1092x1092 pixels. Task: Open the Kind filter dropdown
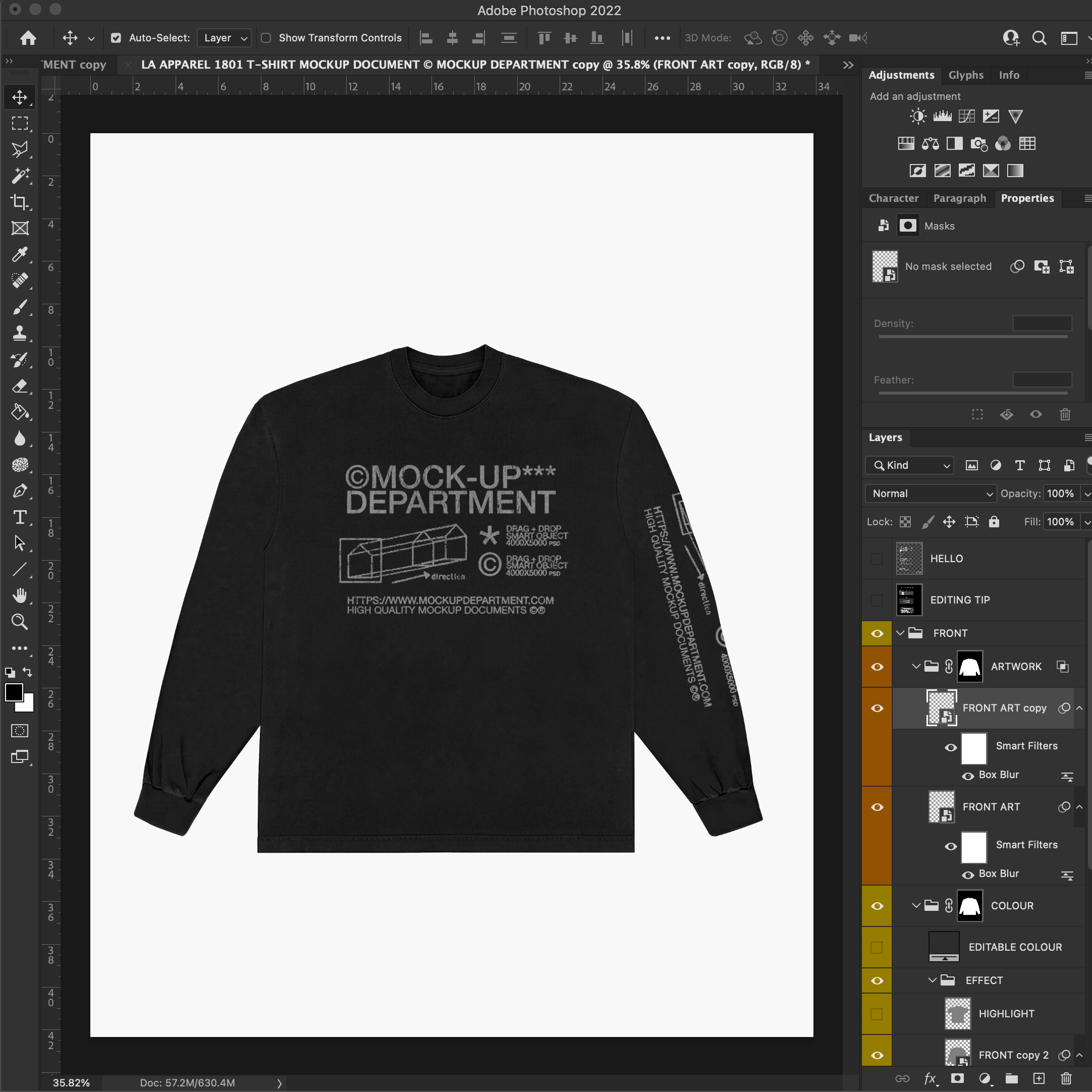pos(908,465)
